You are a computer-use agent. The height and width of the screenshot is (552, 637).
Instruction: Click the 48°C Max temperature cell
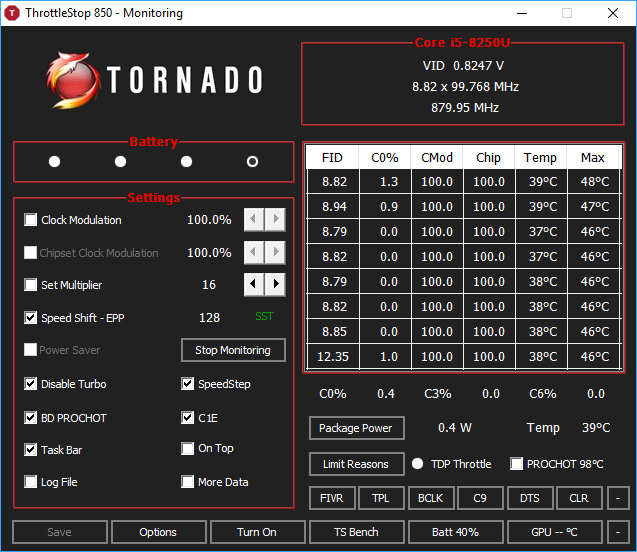[x=595, y=182]
